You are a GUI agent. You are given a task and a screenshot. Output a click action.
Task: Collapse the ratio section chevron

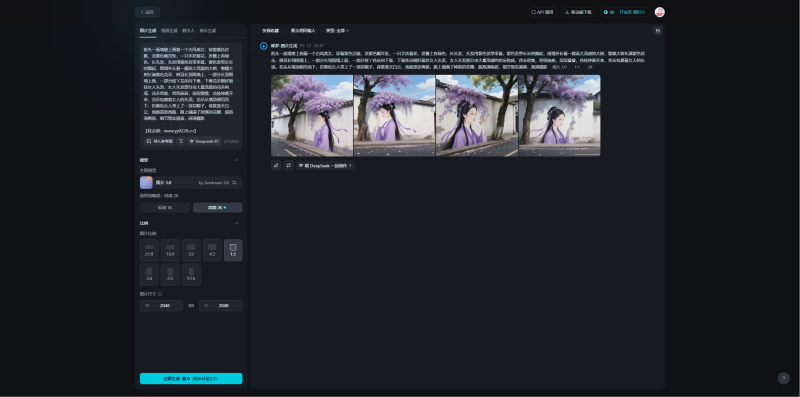click(236, 224)
